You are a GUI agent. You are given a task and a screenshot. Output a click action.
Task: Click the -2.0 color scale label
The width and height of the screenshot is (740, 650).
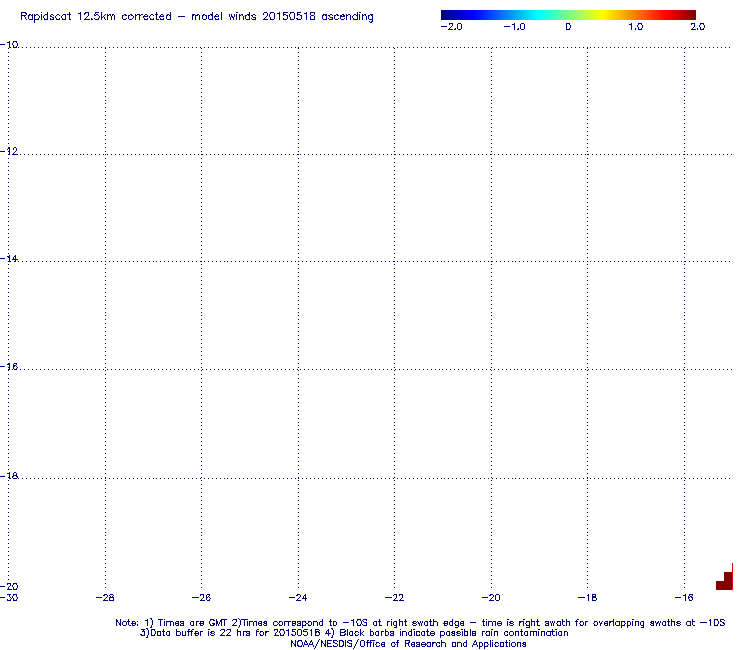pos(451,27)
